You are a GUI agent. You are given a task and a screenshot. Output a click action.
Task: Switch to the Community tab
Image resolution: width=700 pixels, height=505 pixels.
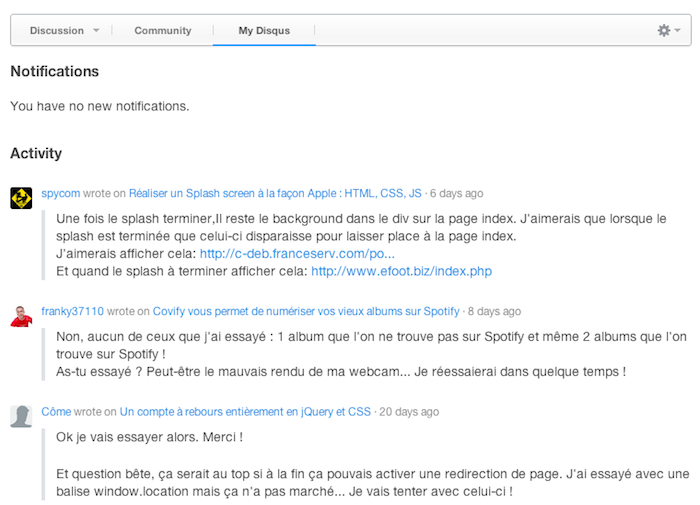click(x=162, y=30)
